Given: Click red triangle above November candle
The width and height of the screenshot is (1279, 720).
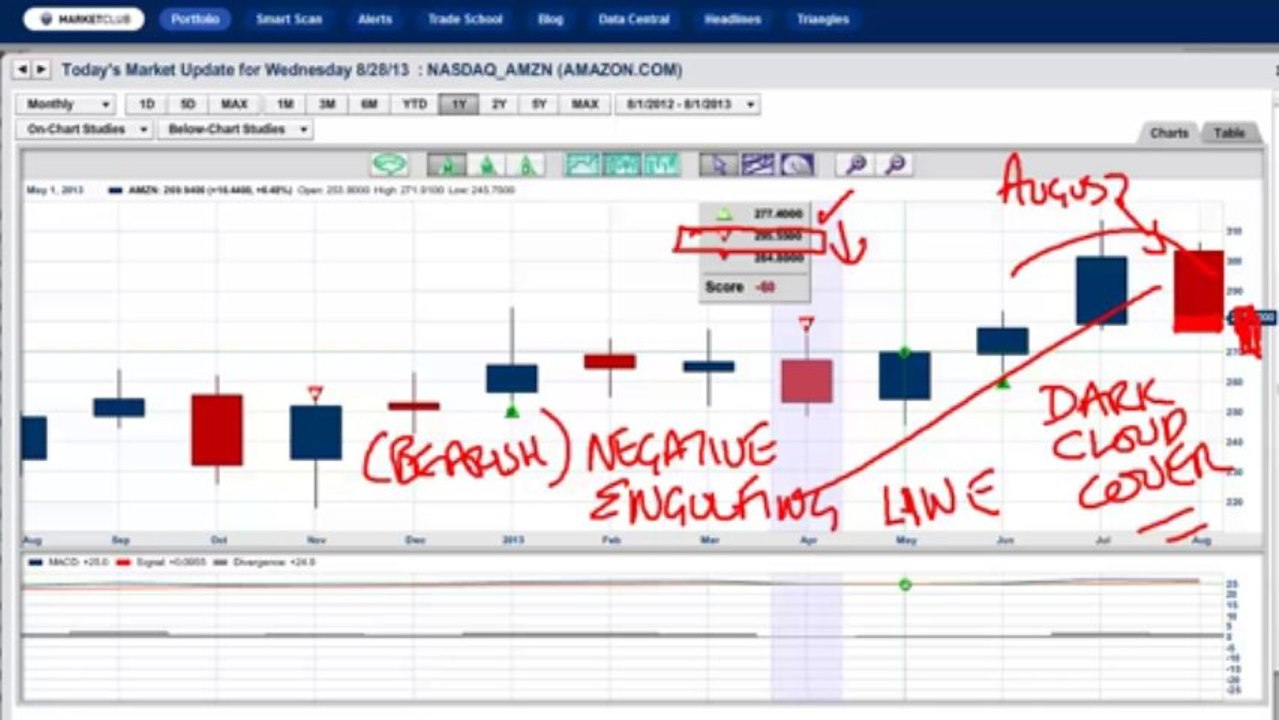Looking at the screenshot, I should (315, 393).
